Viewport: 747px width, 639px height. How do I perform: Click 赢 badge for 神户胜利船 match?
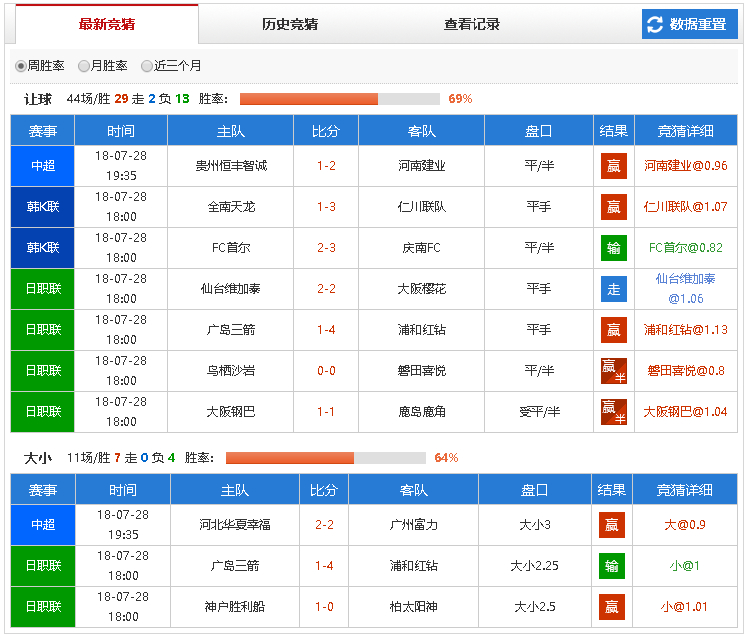click(612, 607)
